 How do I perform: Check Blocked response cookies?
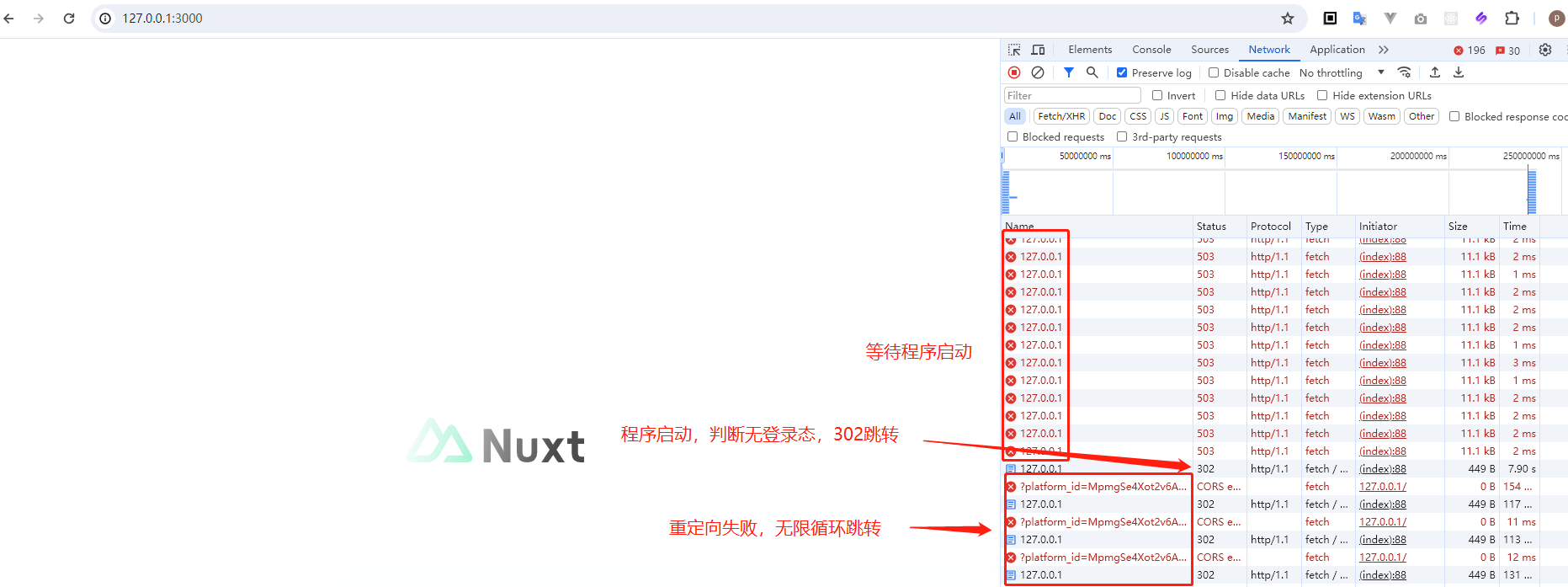click(x=1454, y=116)
